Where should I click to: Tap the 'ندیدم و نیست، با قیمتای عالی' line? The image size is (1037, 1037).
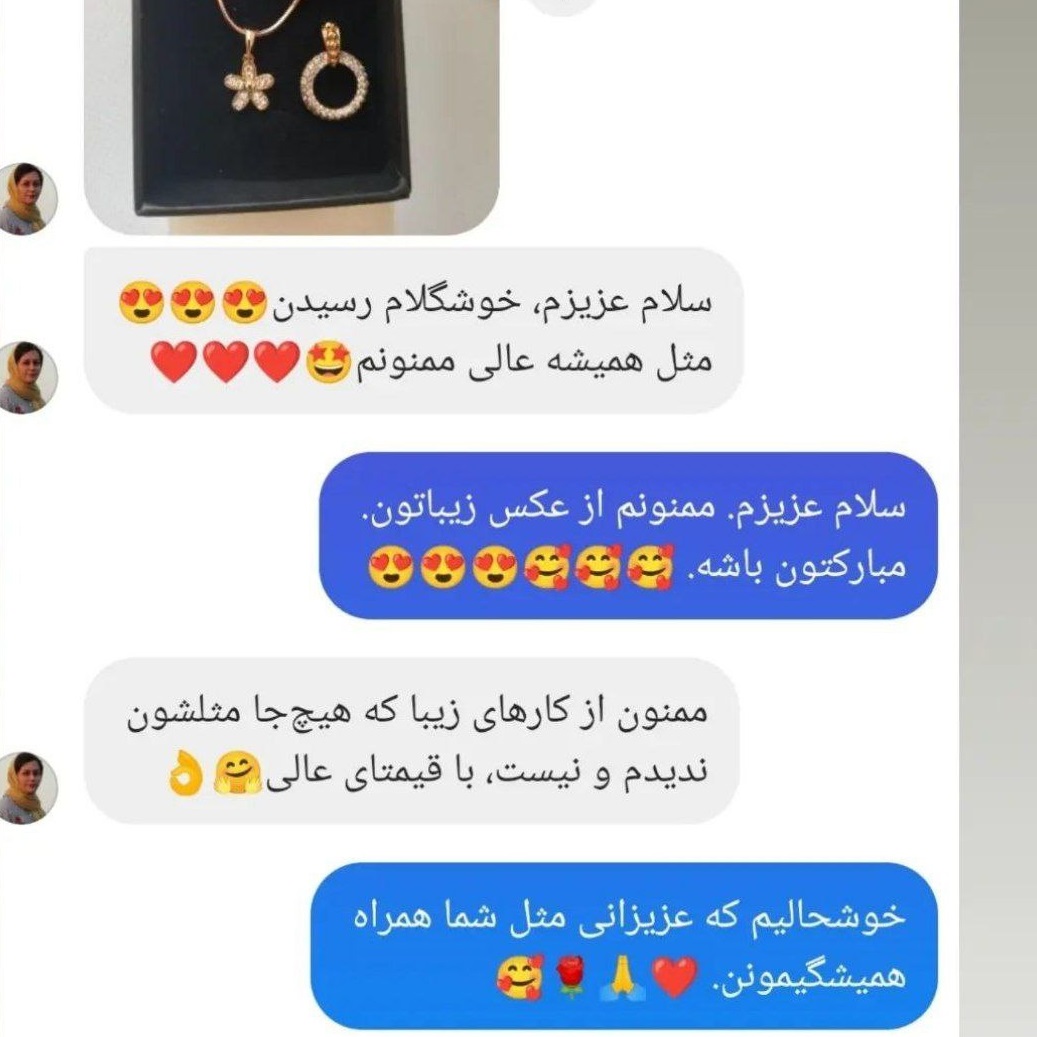coord(486,772)
